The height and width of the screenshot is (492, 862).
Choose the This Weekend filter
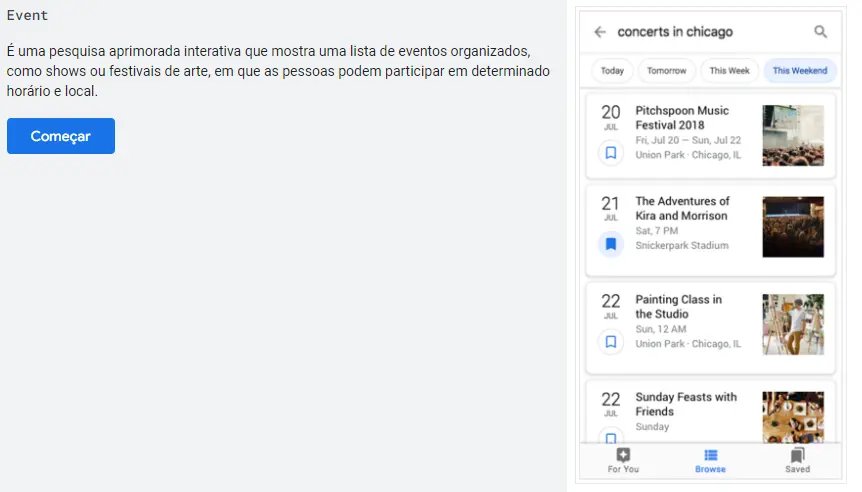pos(800,71)
